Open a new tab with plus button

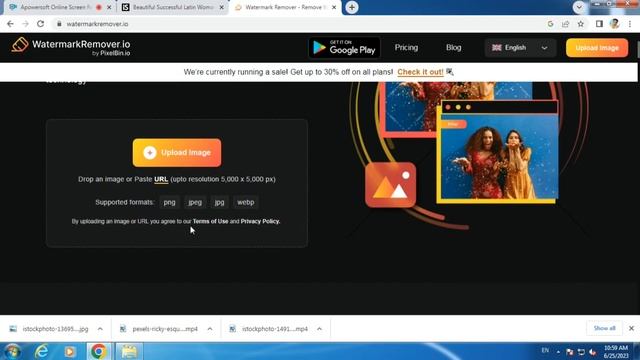pyautogui.click(x=352, y=7)
